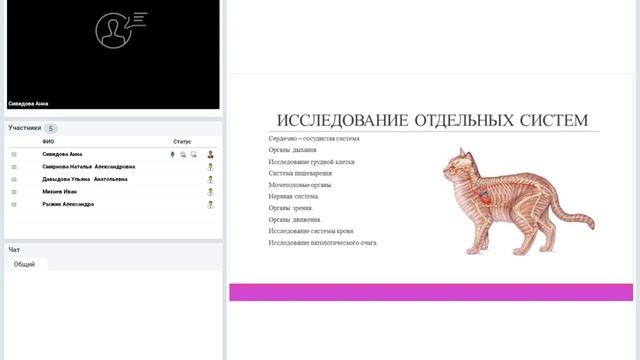Click the user role icon for Давыдова Ульяна Анатольевна

210,179
